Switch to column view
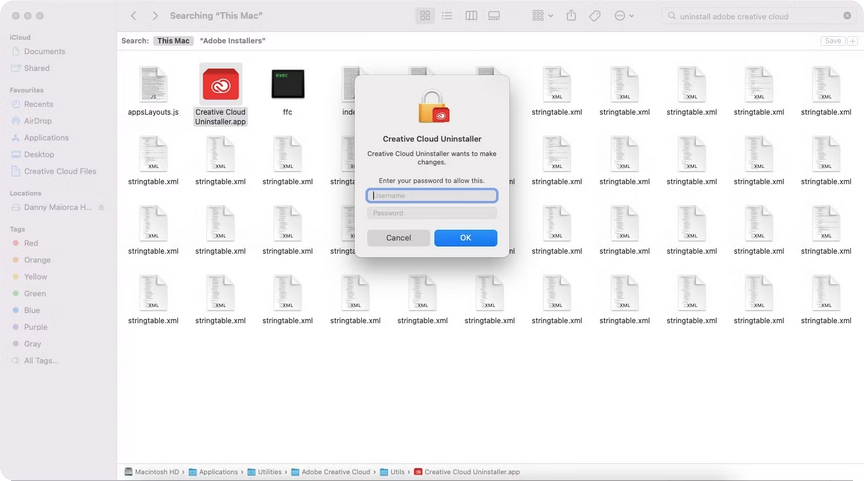The width and height of the screenshot is (864, 481). 470,16
